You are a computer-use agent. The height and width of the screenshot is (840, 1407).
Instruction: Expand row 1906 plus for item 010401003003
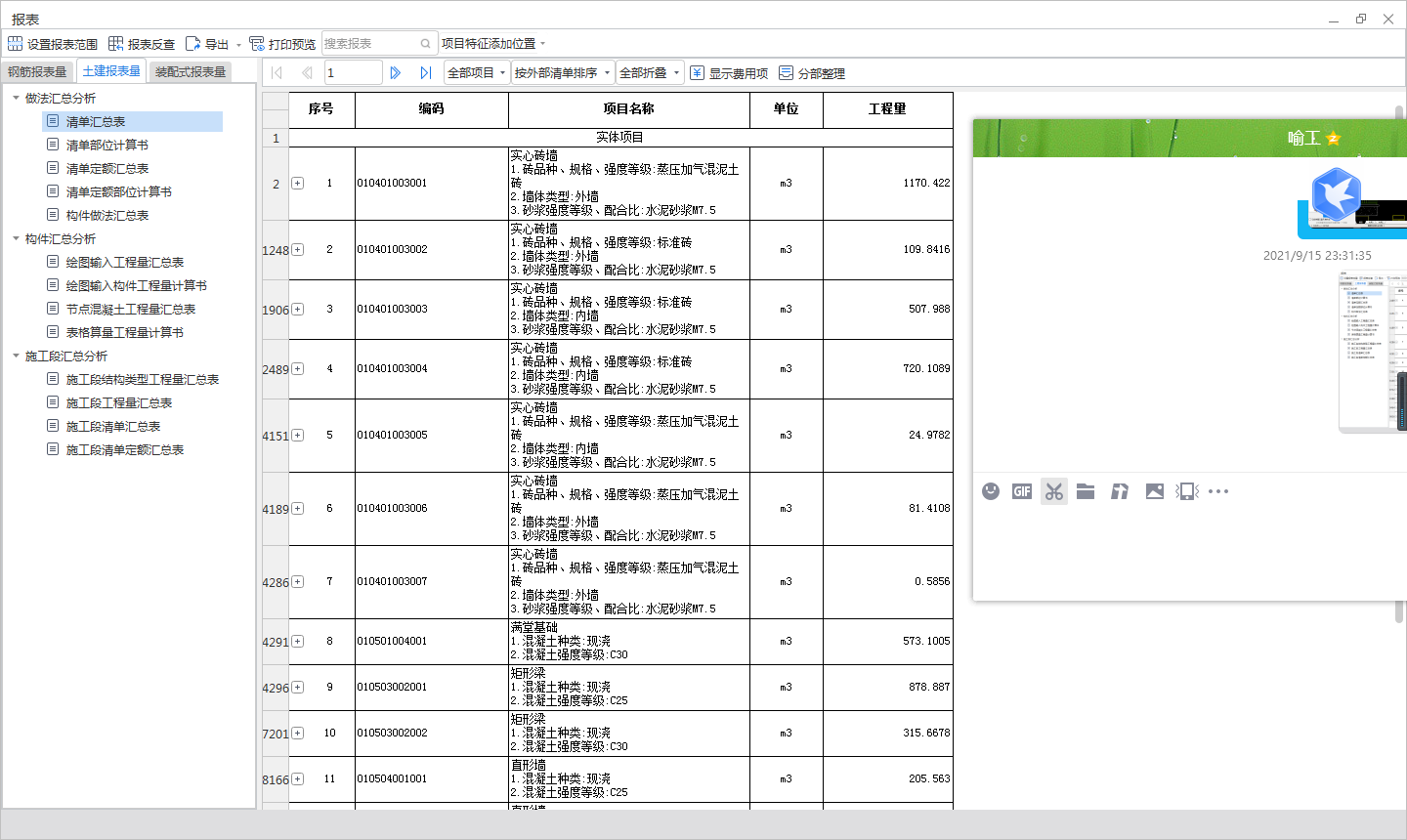pos(298,310)
